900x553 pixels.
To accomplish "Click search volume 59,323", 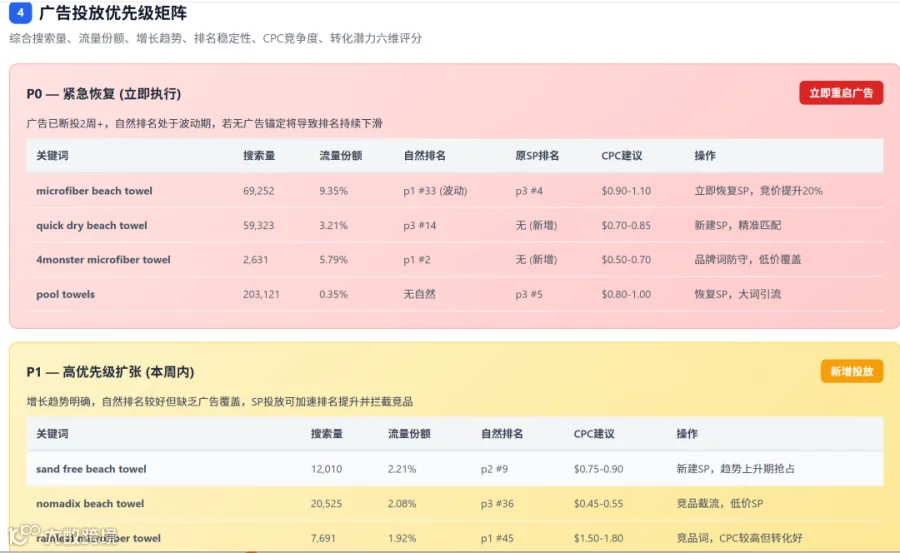I will tap(258, 225).
